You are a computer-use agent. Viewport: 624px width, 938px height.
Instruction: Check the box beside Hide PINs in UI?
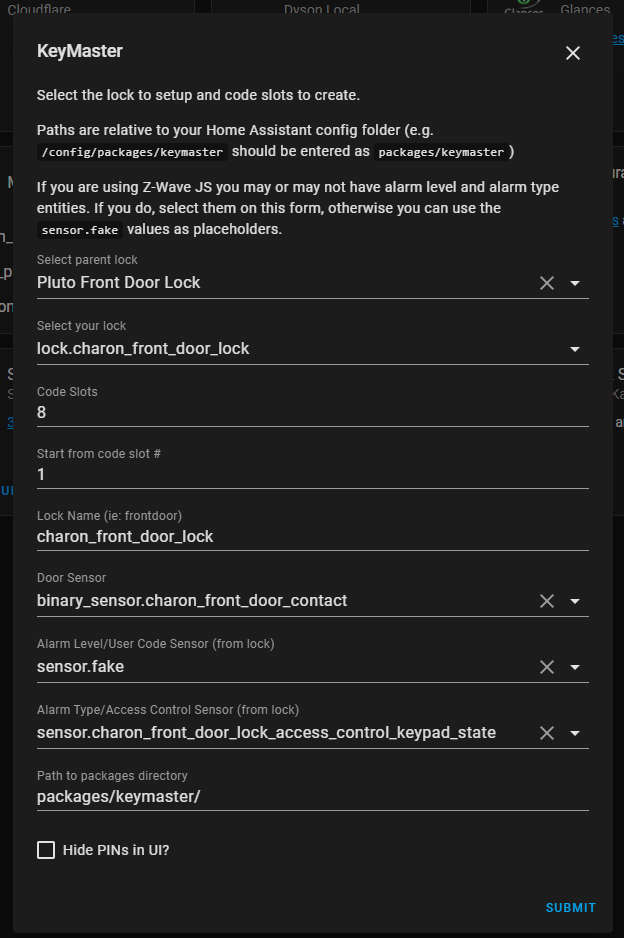pos(45,849)
